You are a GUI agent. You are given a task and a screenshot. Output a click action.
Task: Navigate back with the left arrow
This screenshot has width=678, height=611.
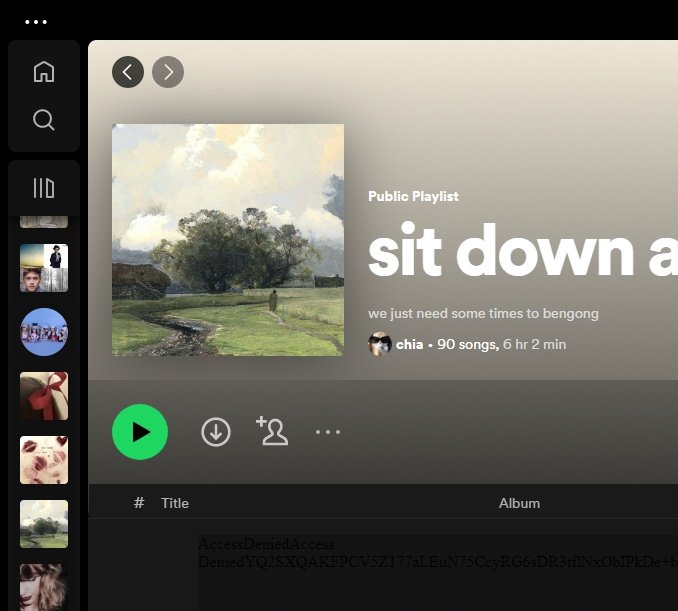point(128,72)
